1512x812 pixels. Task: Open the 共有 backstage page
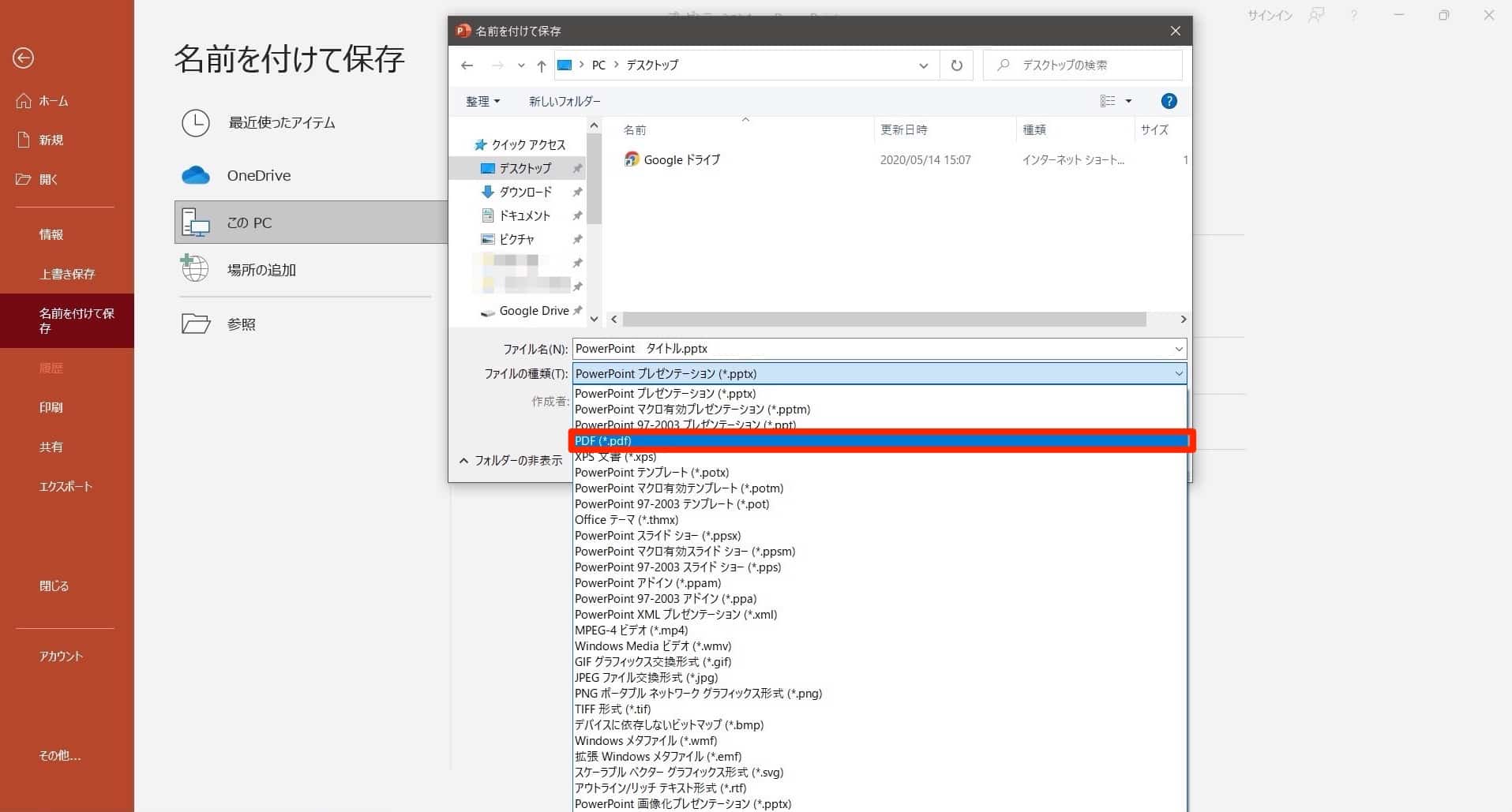pos(51,447)
